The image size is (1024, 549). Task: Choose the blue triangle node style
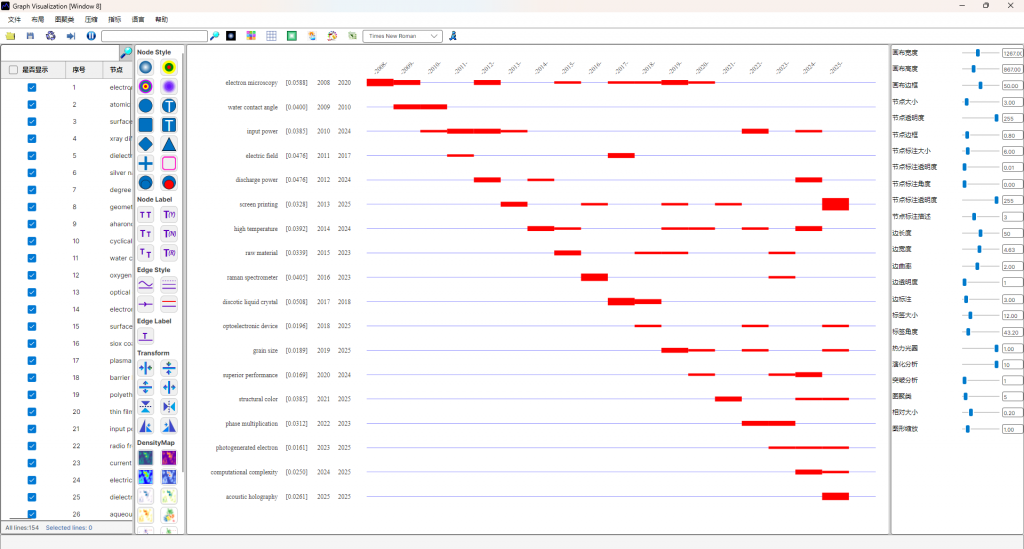coord(169,144)
